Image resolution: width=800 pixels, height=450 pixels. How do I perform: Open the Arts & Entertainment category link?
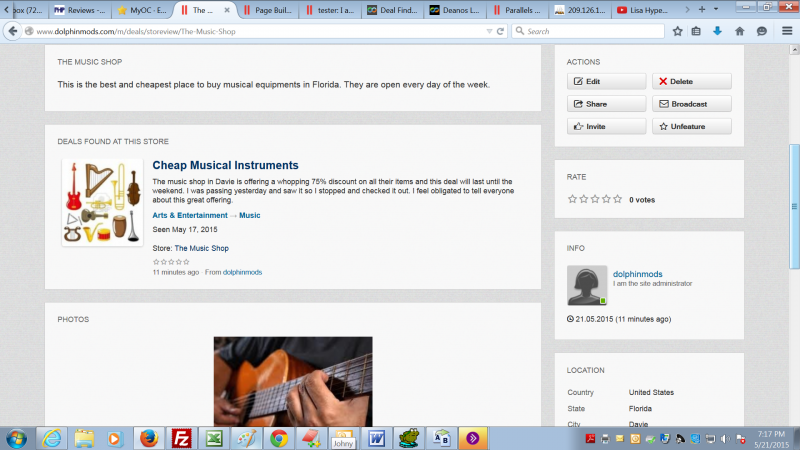click(x=190, y=215)
